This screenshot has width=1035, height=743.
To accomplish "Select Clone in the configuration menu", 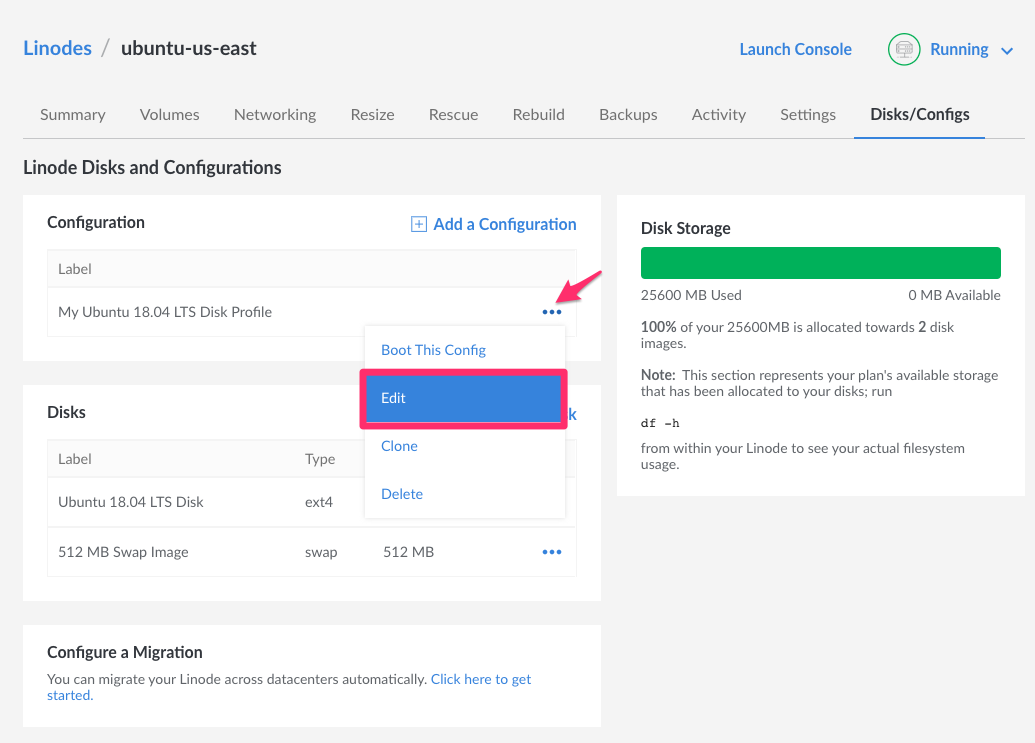I will [x=399, y=446].
